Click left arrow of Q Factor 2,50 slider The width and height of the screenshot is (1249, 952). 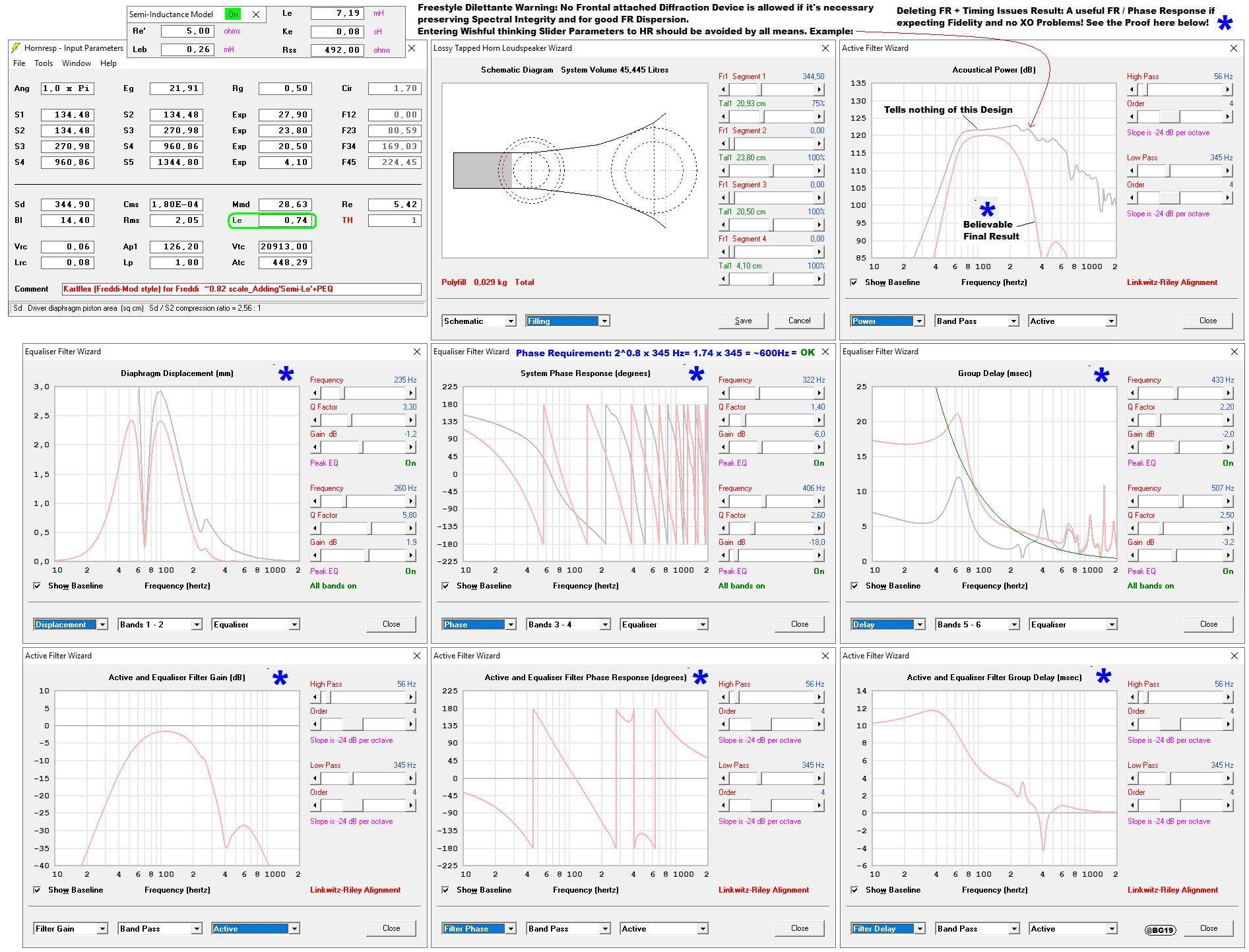coord(1132,528)
